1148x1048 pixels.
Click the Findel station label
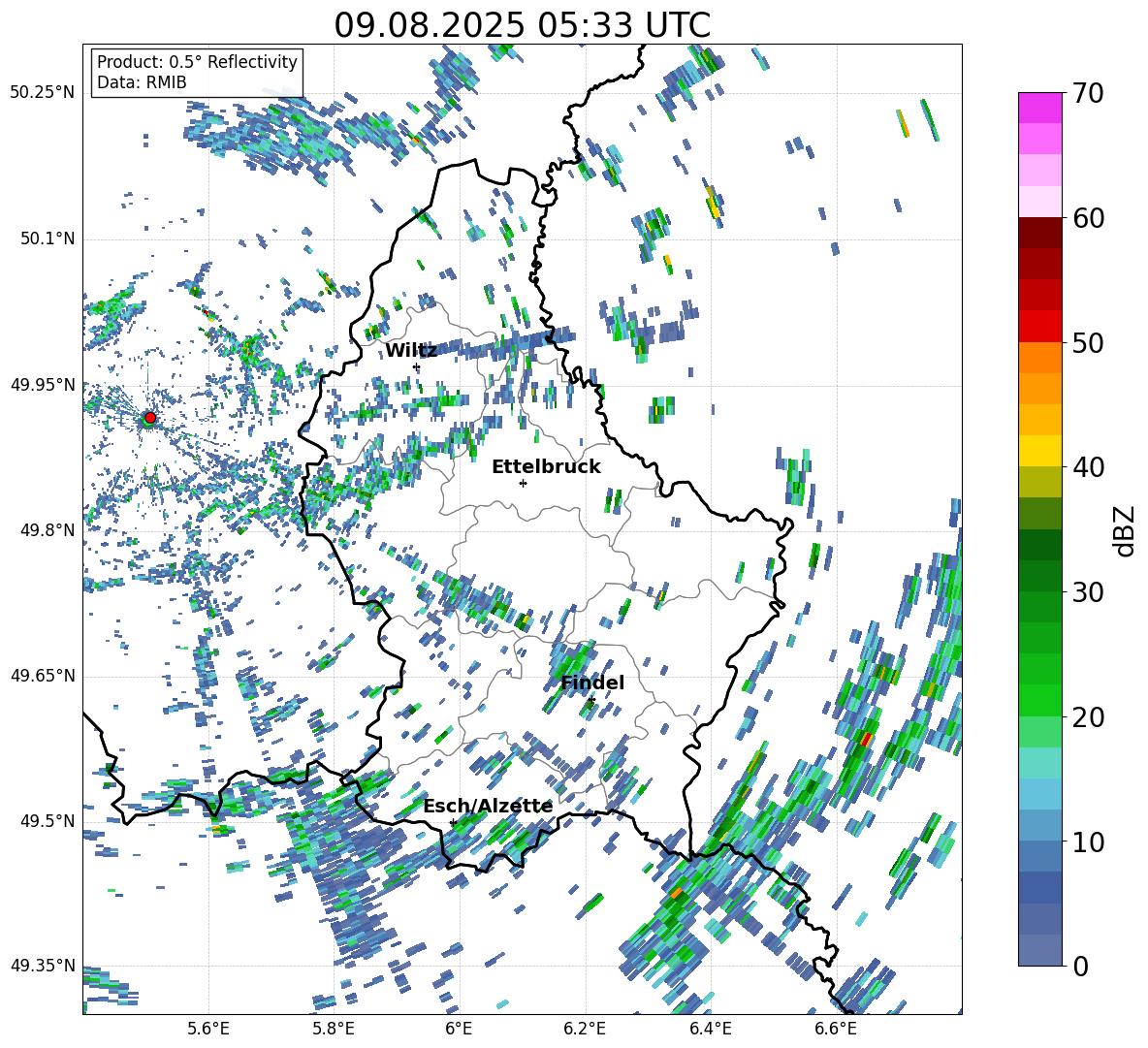592,683
